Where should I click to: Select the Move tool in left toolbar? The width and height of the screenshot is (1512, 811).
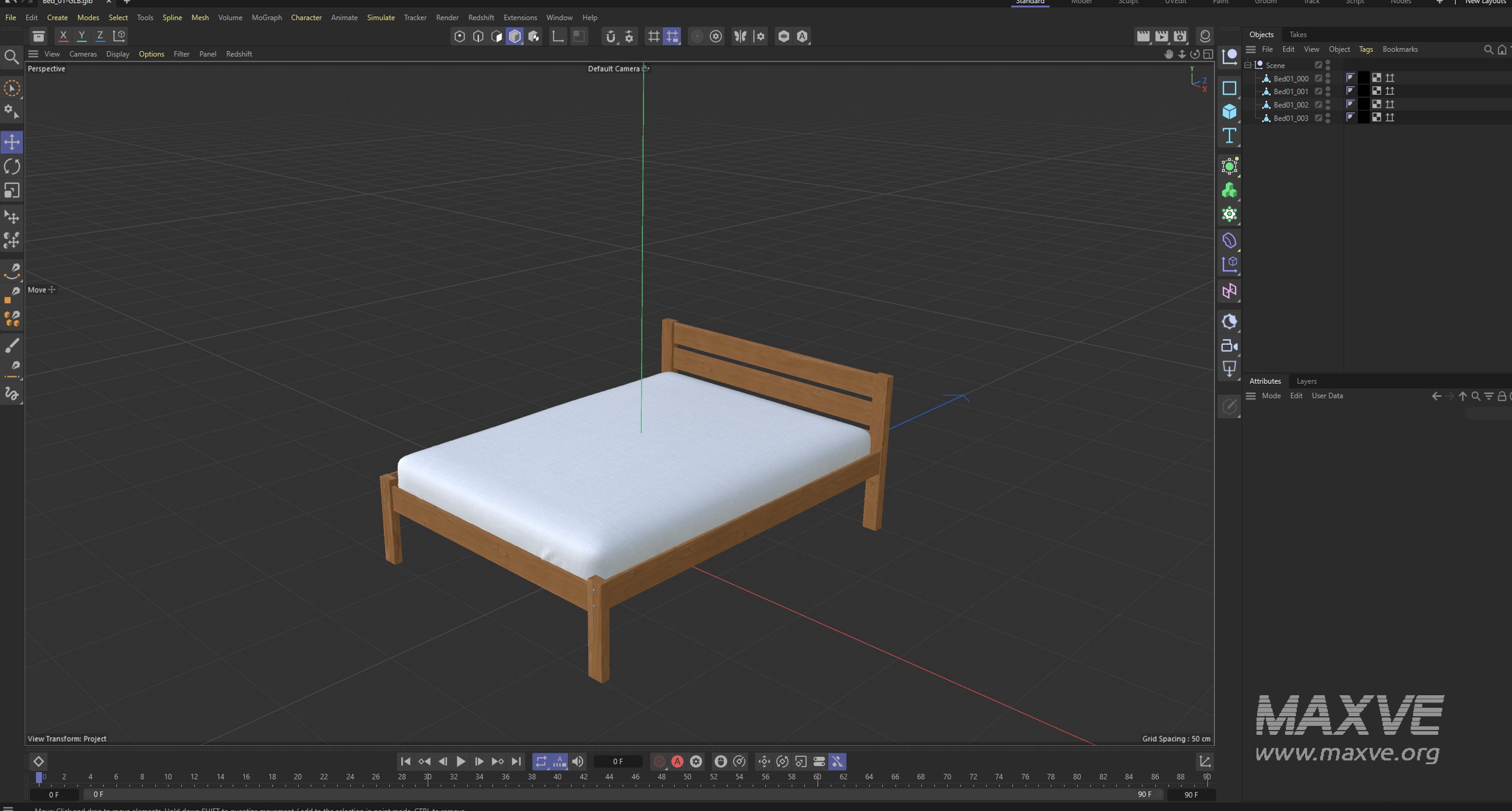click(x=12, y=142)
